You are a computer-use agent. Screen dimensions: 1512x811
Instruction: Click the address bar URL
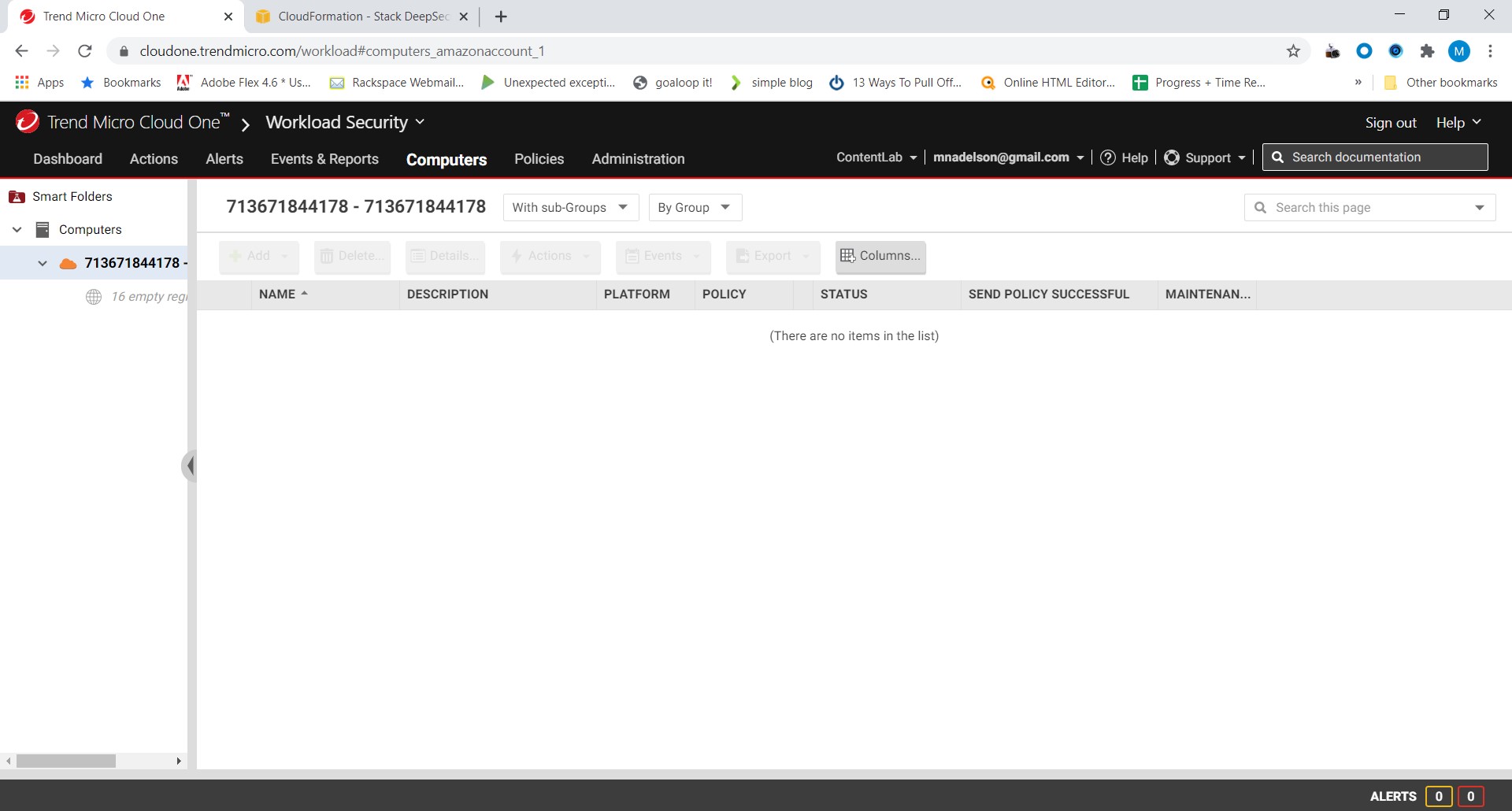pos(343,51)
